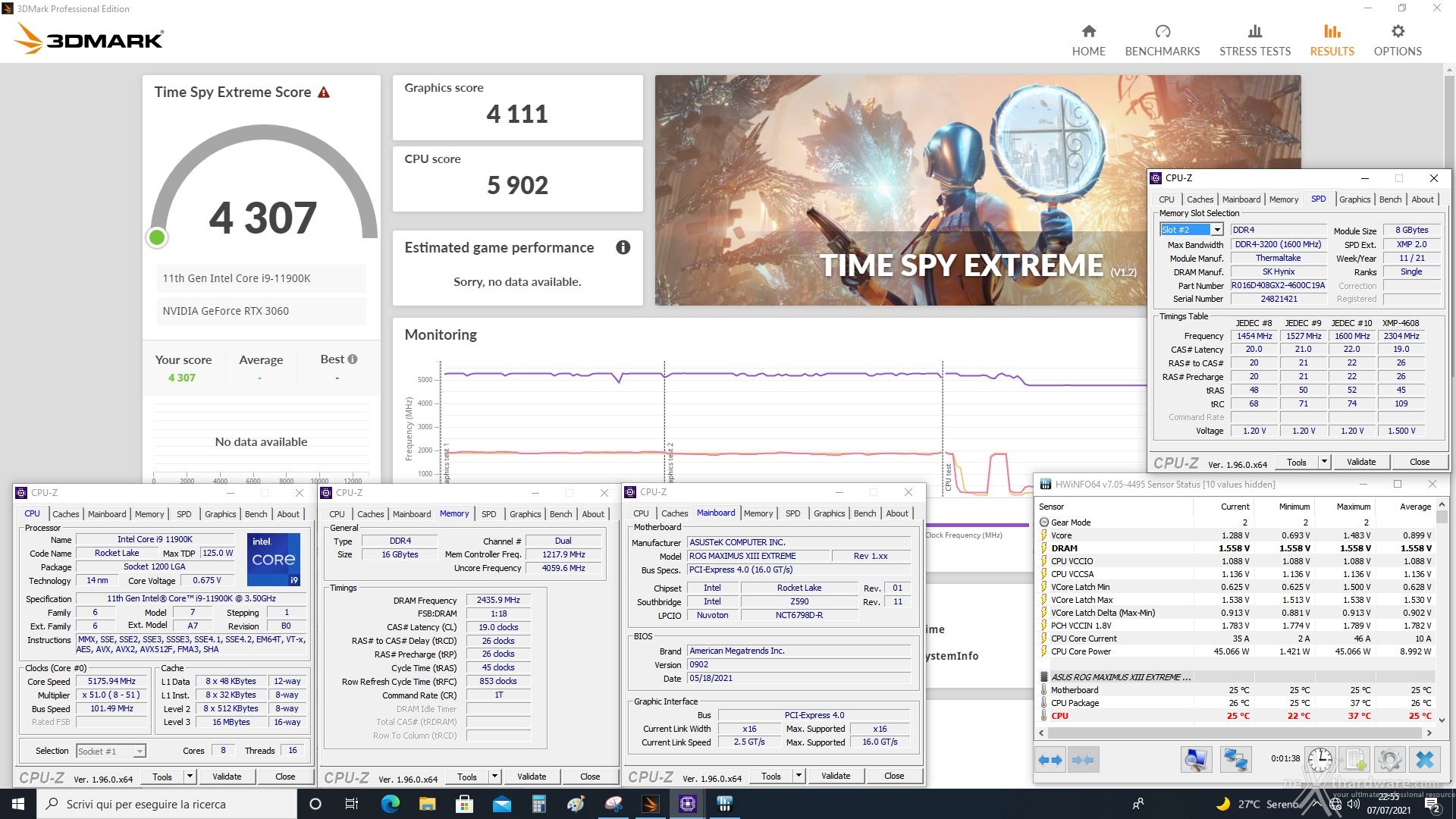Click HWiNFO network computers icon
The image size is (1456, 819).
[x=1235, y=759]
